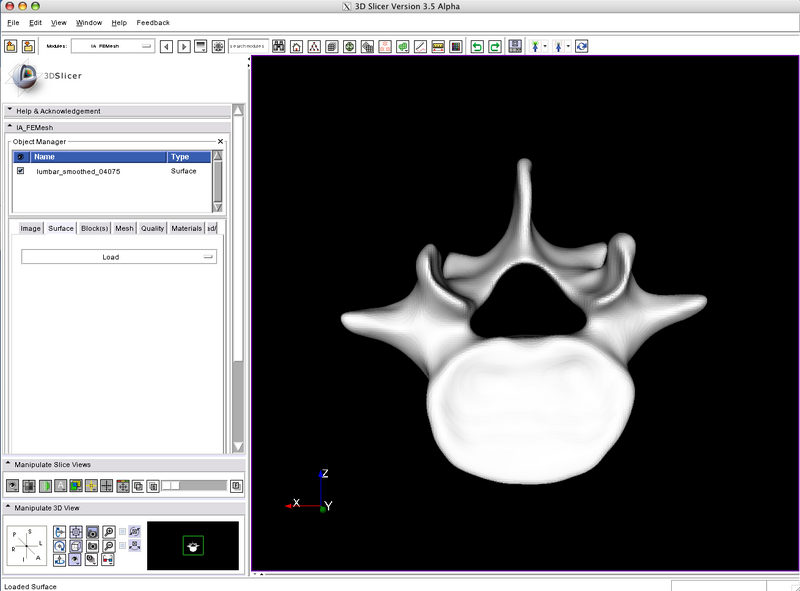
Task: Click the stereo red-blue glasses icon
Action: [107, 560]
